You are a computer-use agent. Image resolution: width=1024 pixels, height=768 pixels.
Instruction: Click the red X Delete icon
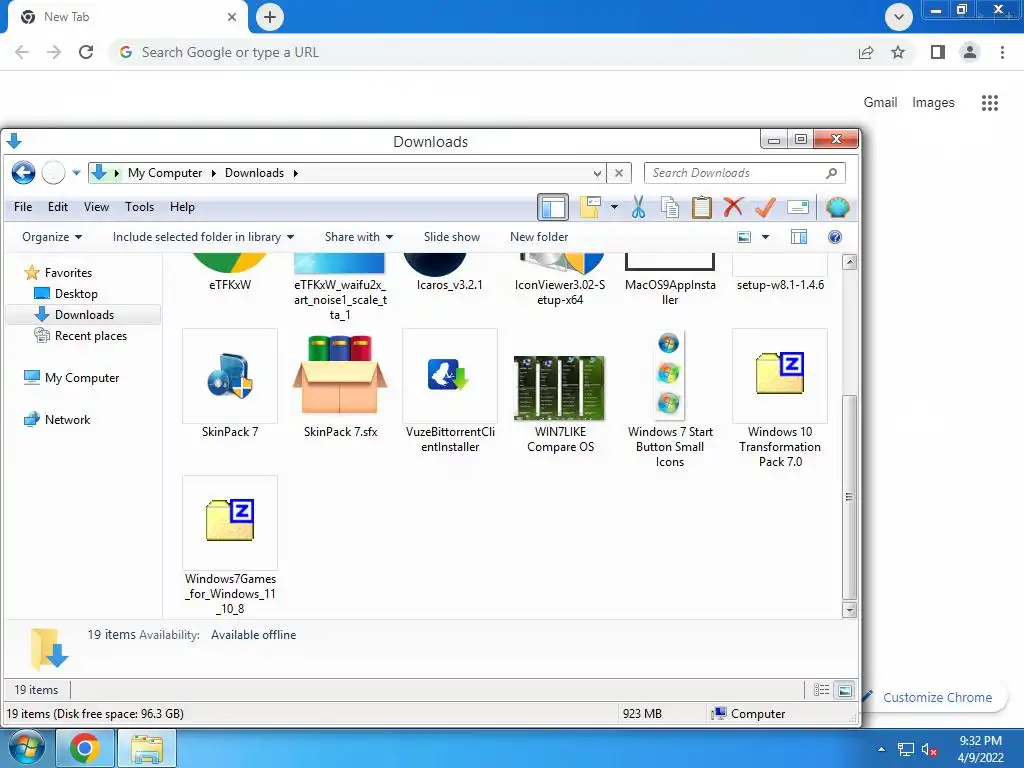(x=733, y=208)
